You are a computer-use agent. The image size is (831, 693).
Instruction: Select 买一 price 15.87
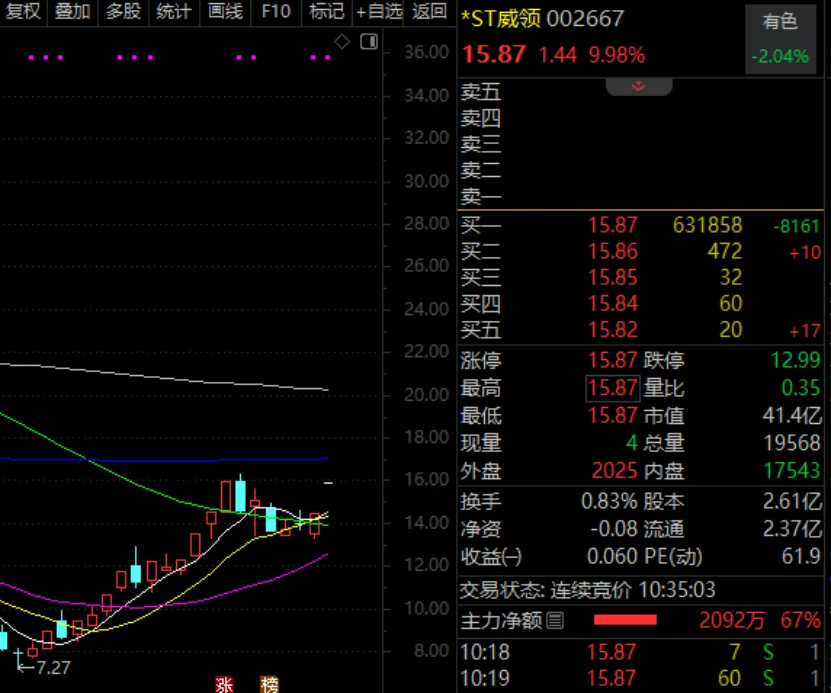pos(613,225)
